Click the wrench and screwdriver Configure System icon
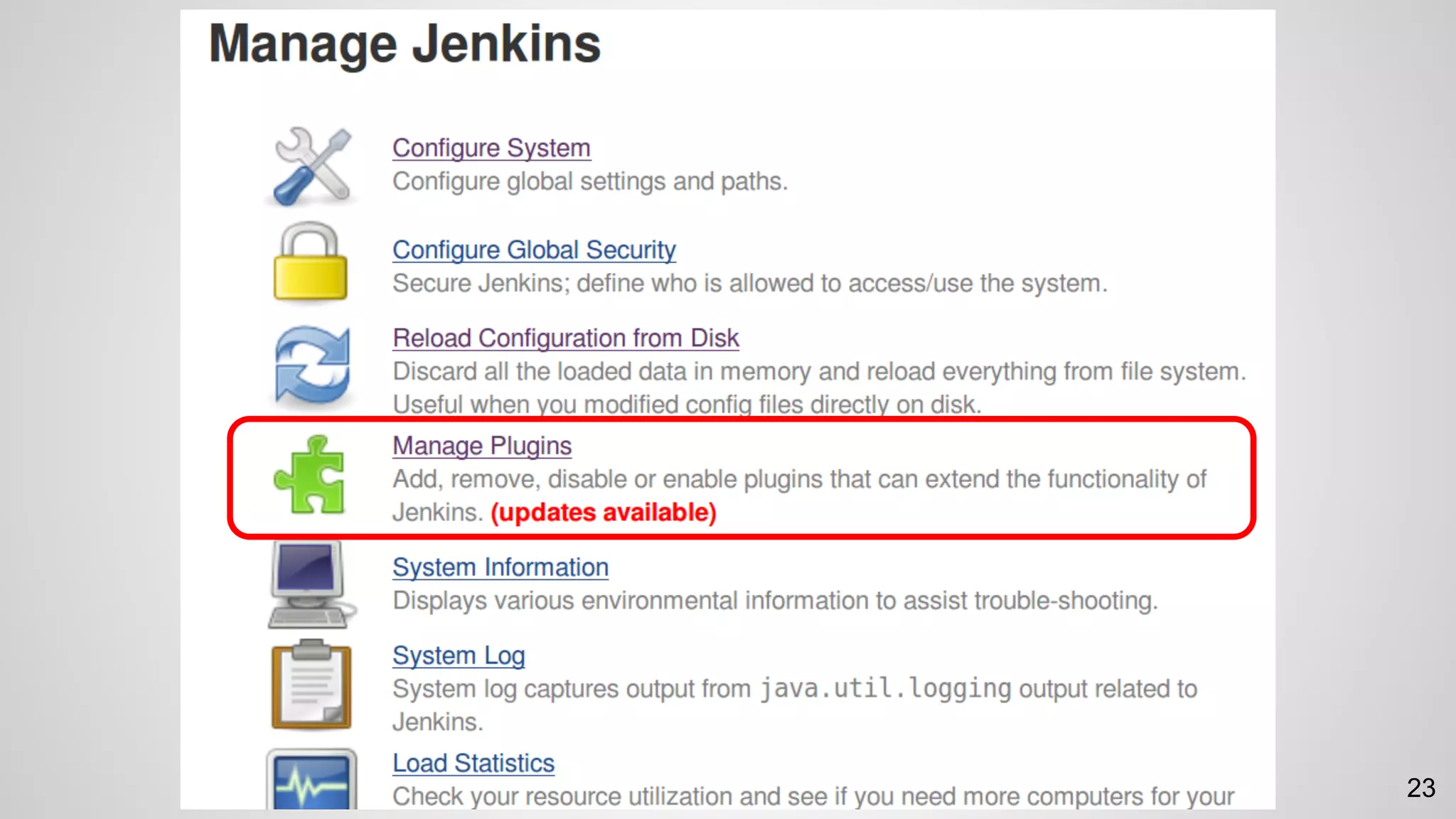Image resolution: width=1456 pixels, height=819 pixels. (x=312, y=167)
